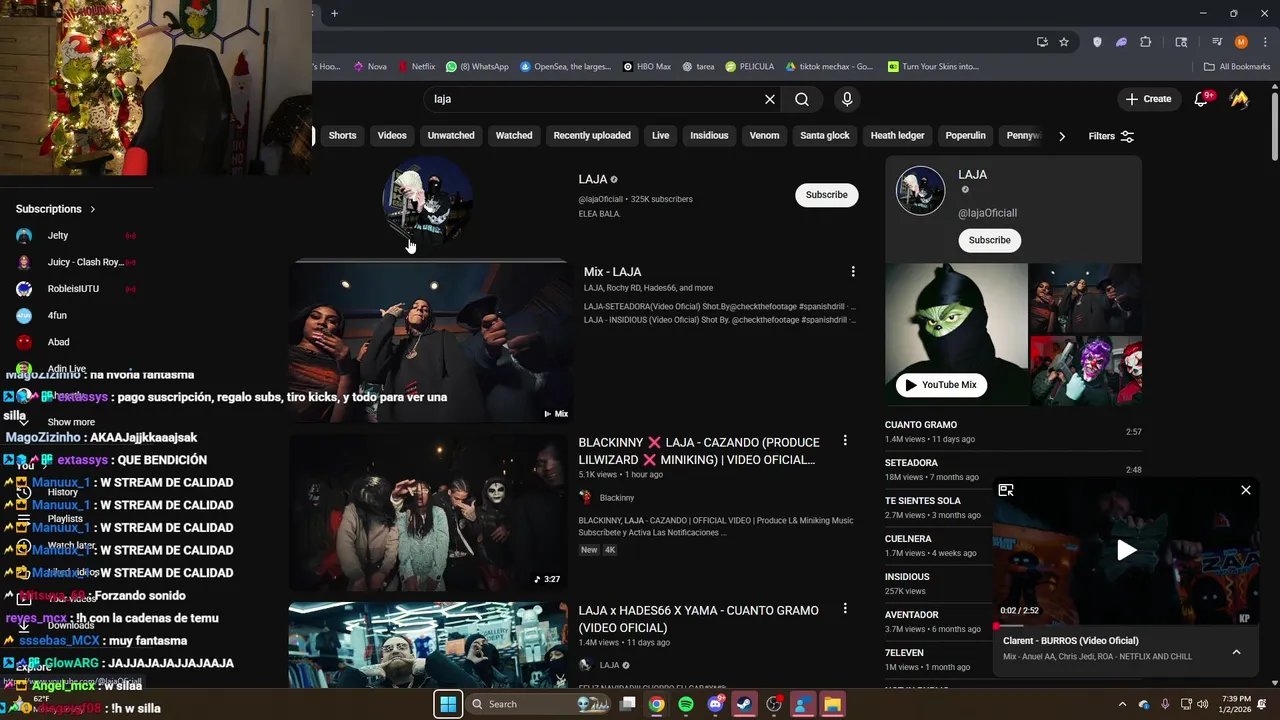This screenshot has height=720, width=1280.
Task: Click the magnifier search button
Action: (802, 99)
